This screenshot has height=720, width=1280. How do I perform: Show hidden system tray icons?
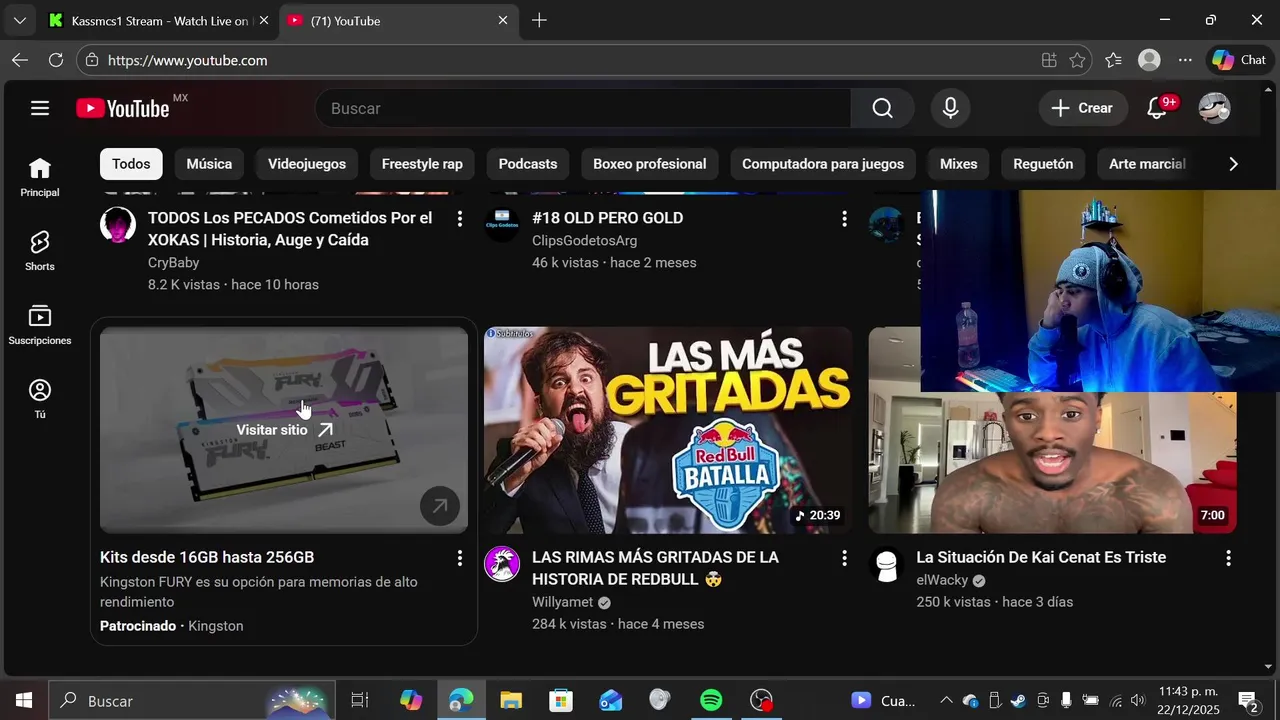[946, 701]
